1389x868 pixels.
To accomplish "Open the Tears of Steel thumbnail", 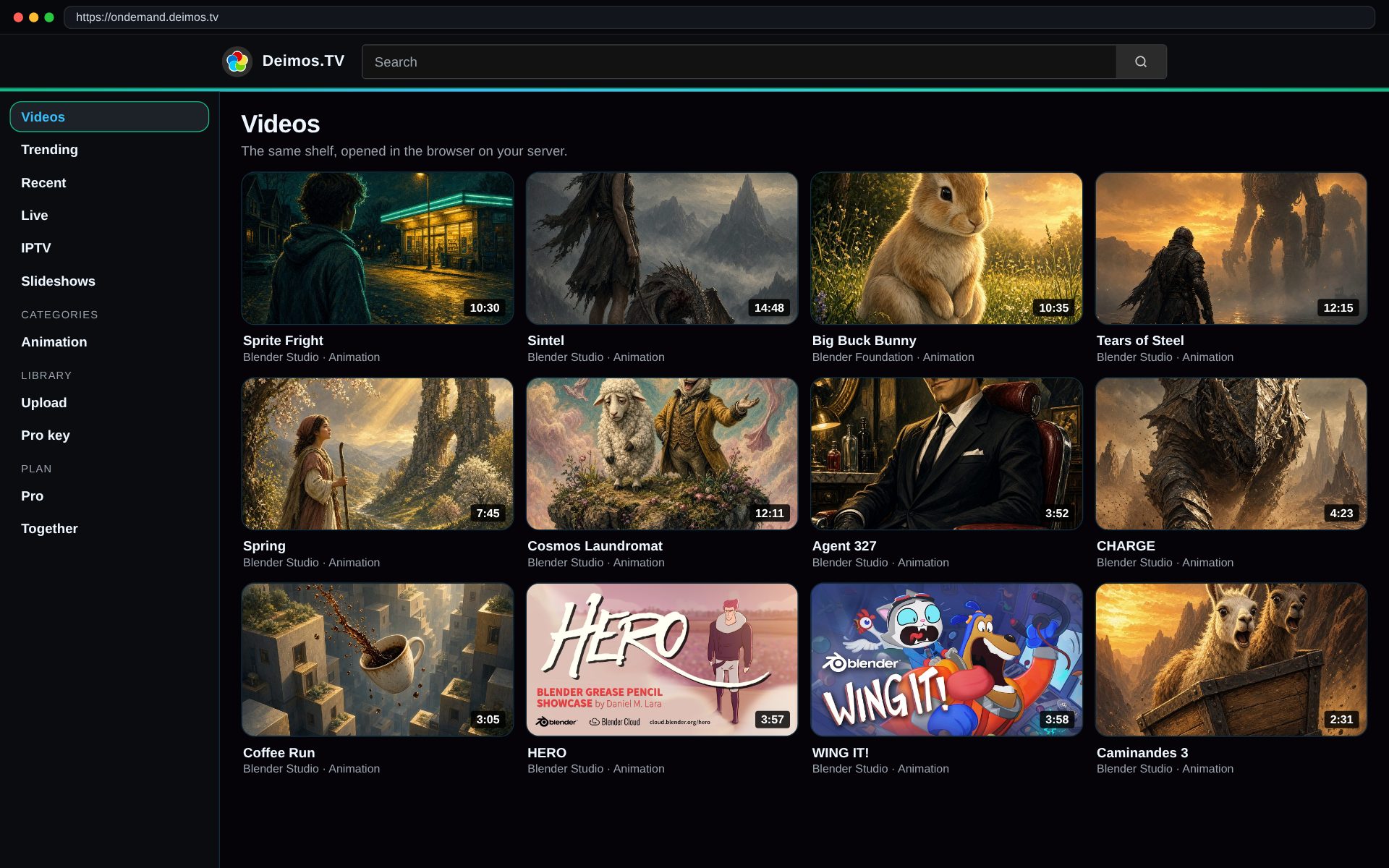I will click(1231, 248).
